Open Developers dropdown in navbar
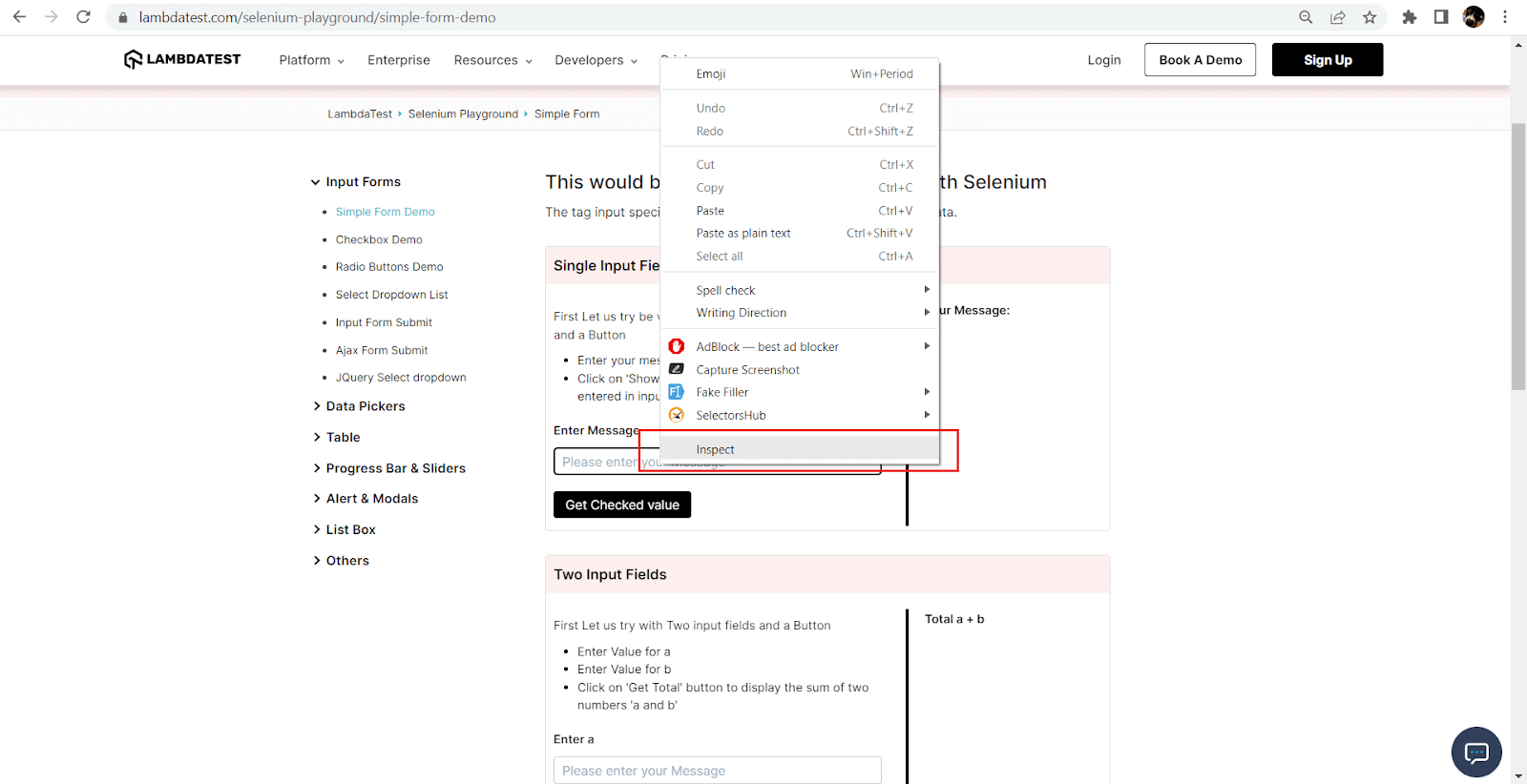This screenshot has width=1527, height=784. 596,60
